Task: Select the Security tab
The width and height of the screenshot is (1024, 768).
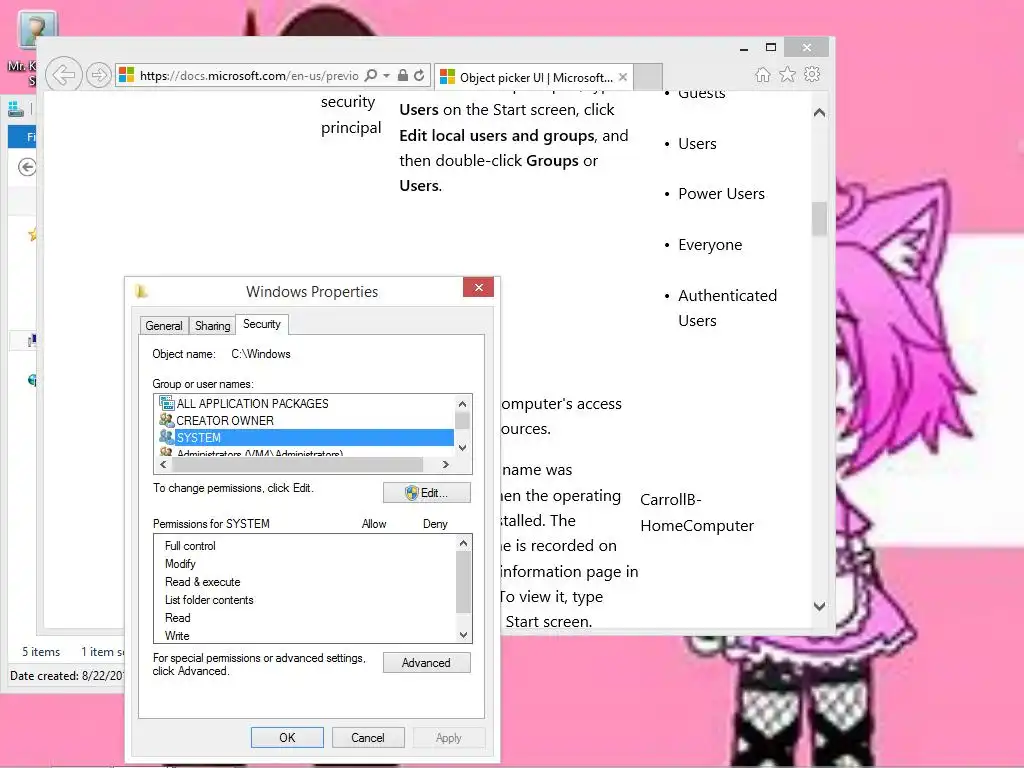Action: coord(262,324)
